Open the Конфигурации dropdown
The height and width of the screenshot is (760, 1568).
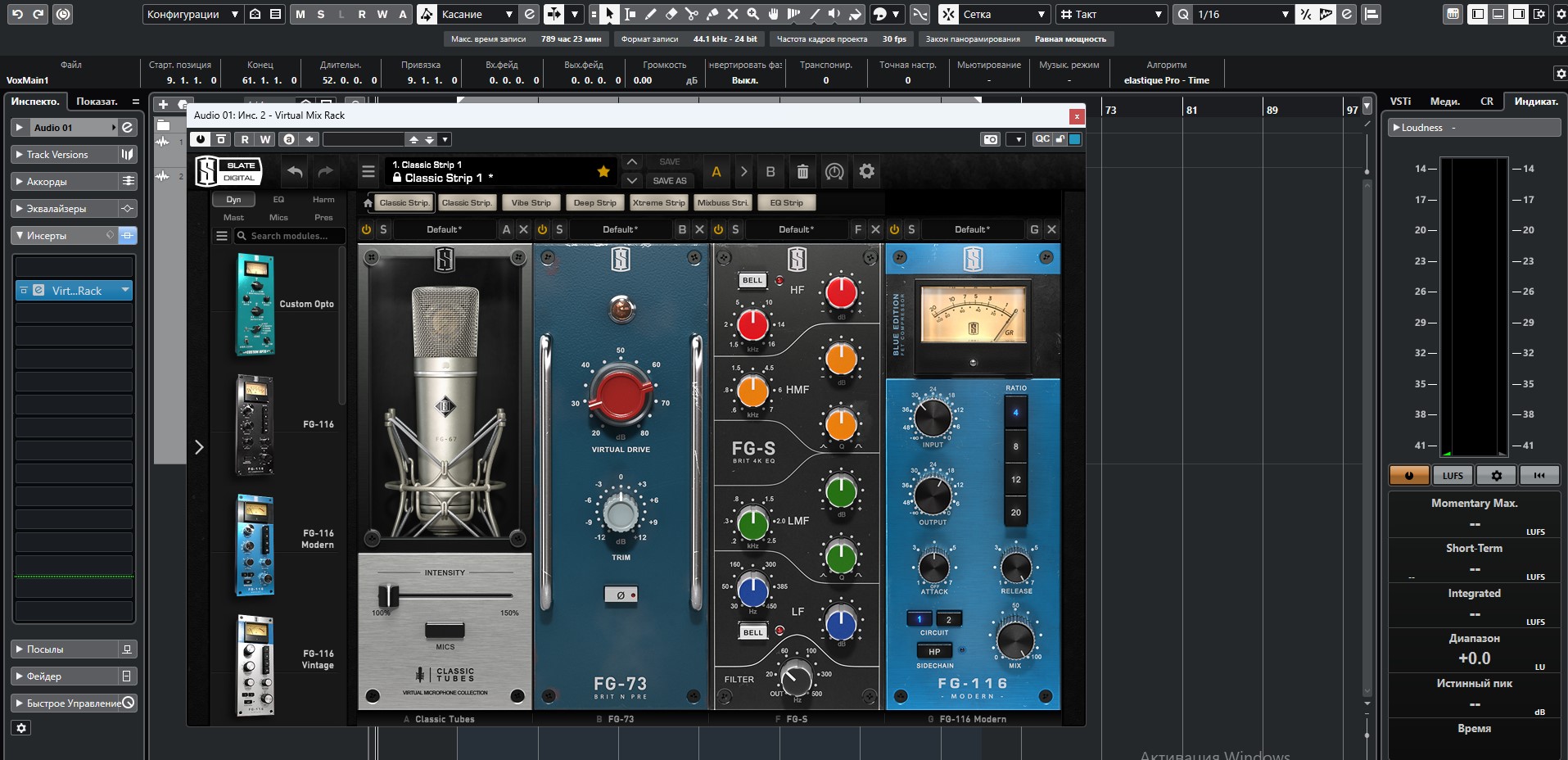[x=192, y=14]
